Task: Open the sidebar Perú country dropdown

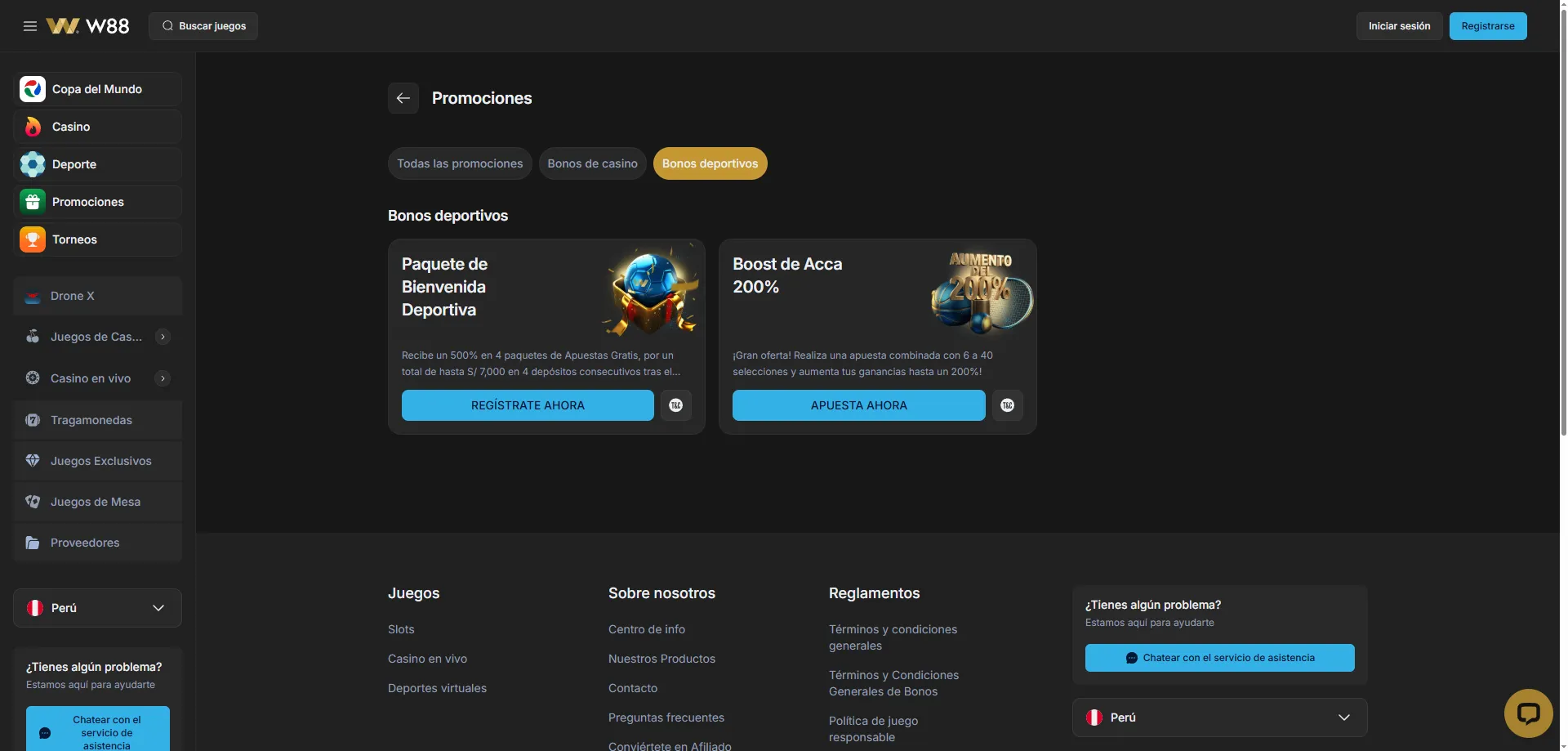Action: point(97,608)
